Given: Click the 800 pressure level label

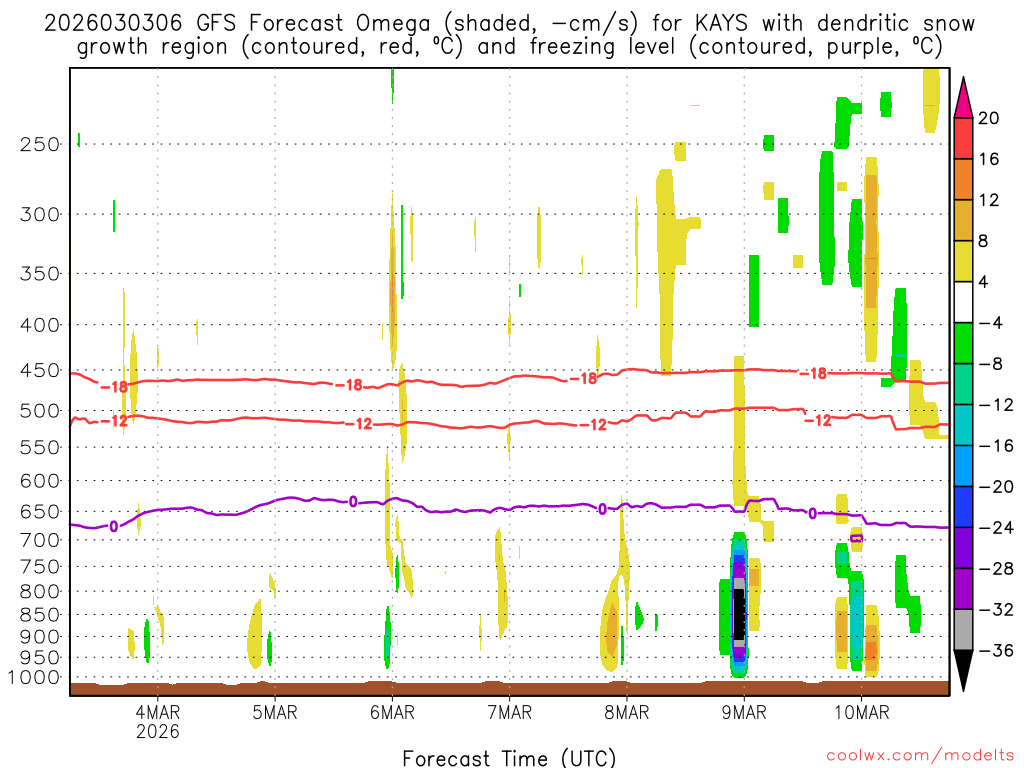Looking at the screenshot, I should pyautogui.click(x=40, y=592).
